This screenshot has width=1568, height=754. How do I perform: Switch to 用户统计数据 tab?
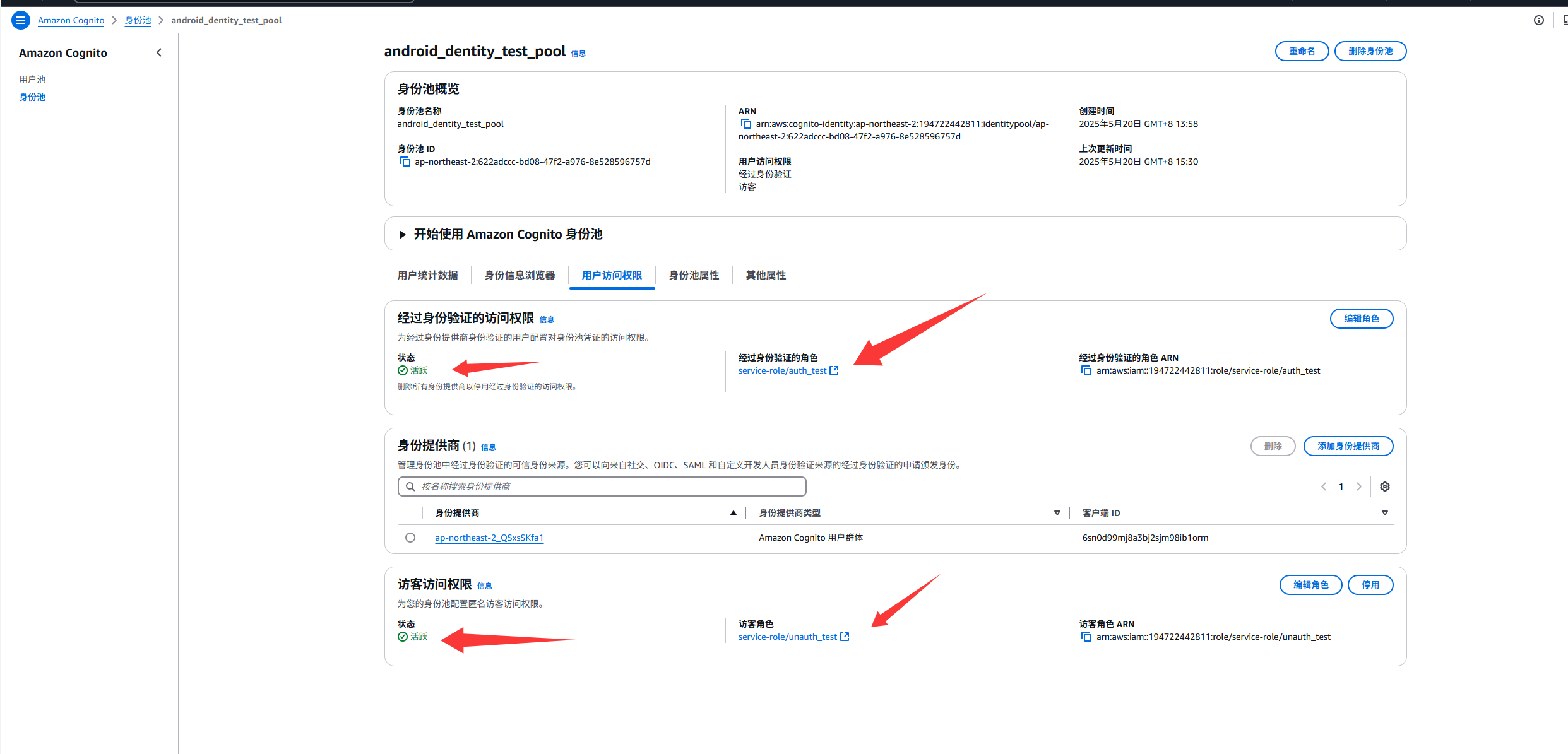tap(427, 276)
